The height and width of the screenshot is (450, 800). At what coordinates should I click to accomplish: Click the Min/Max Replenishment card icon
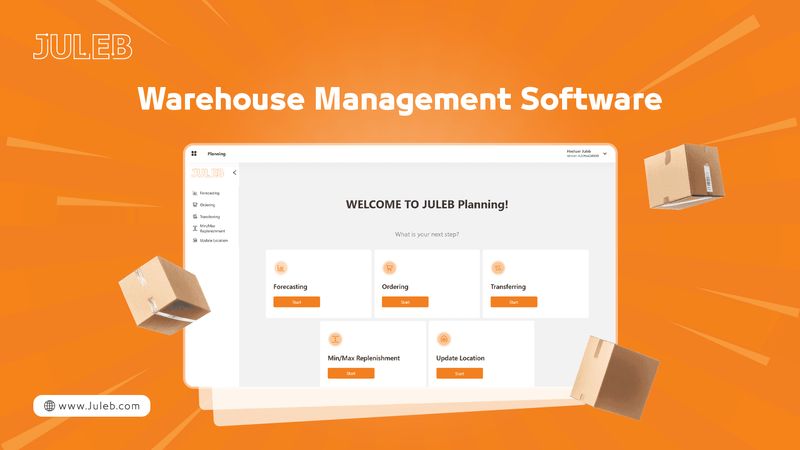(335, 338)
